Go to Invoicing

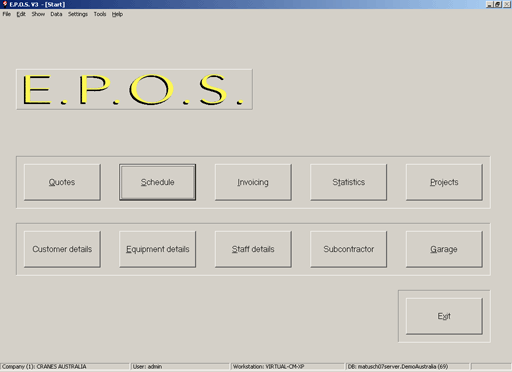[x=253, y=182]
